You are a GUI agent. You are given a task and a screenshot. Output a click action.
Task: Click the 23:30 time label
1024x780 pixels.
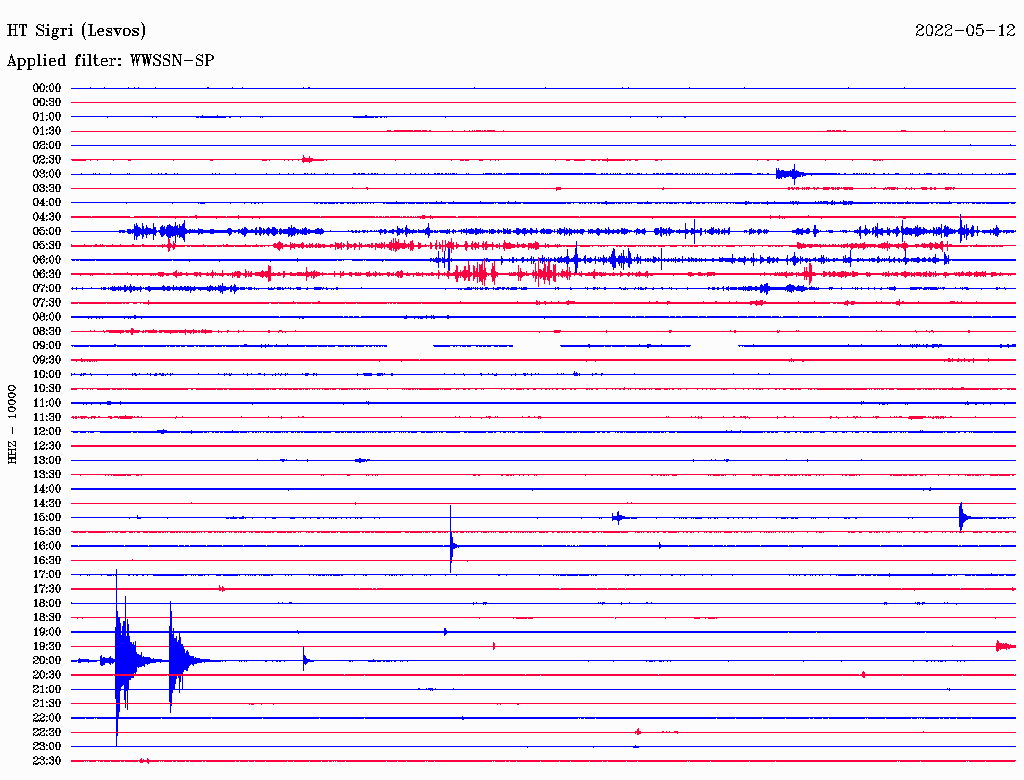47,760
